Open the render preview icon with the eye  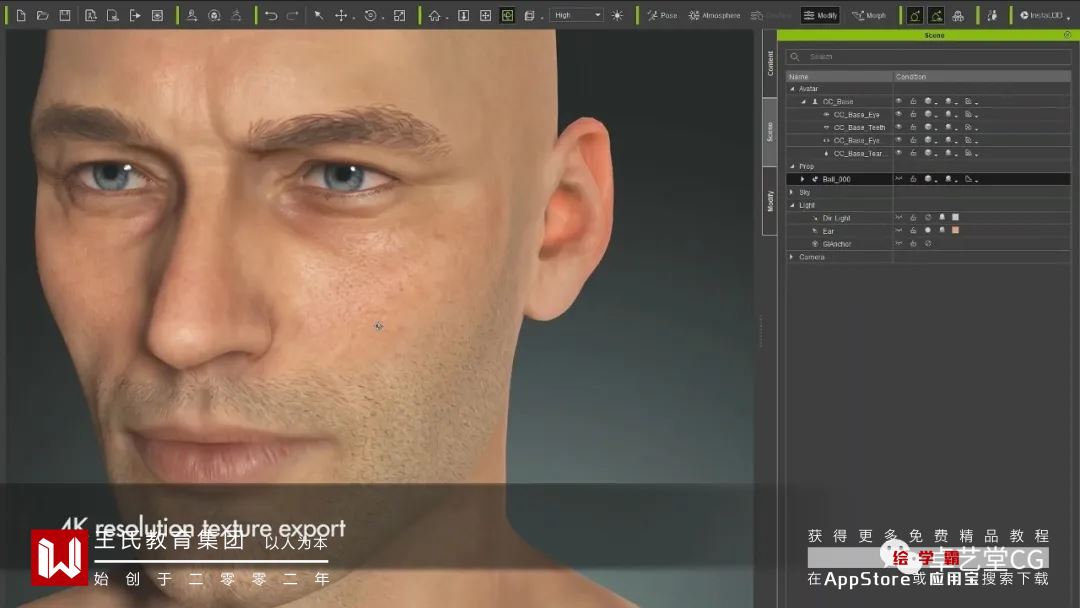click(158, 15)
